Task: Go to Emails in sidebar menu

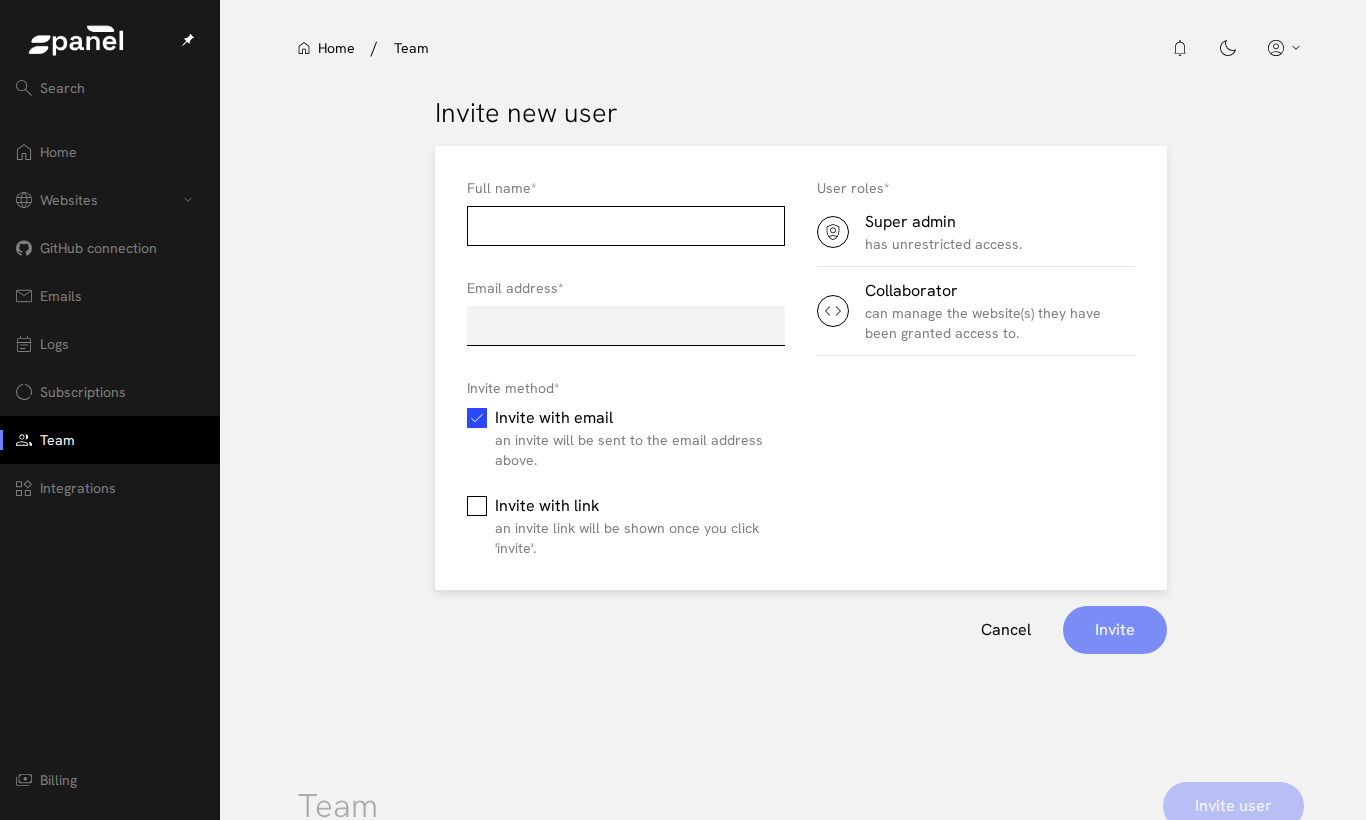Action: pos(110,296)
